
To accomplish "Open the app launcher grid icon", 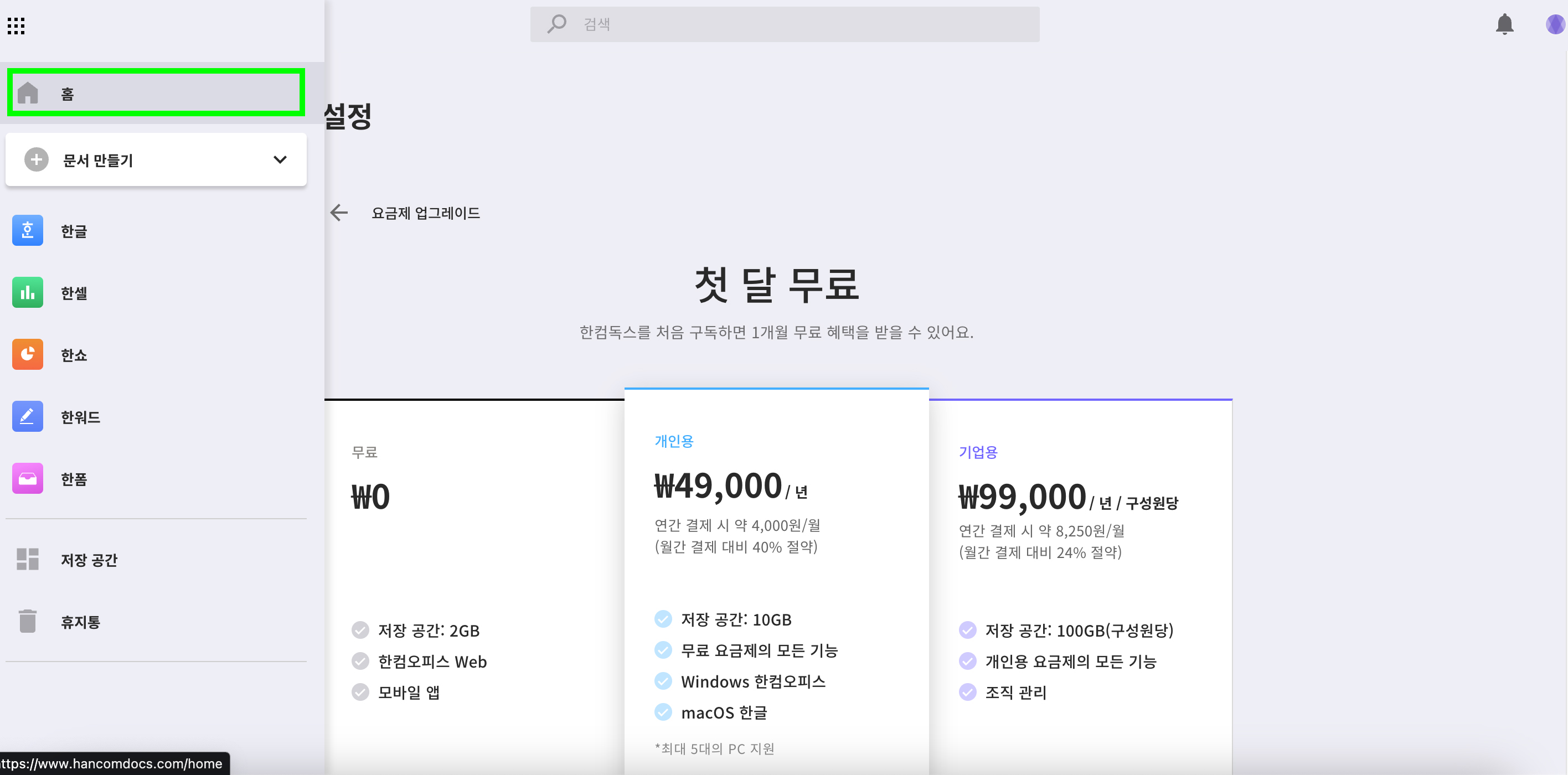I will point(16,25).
